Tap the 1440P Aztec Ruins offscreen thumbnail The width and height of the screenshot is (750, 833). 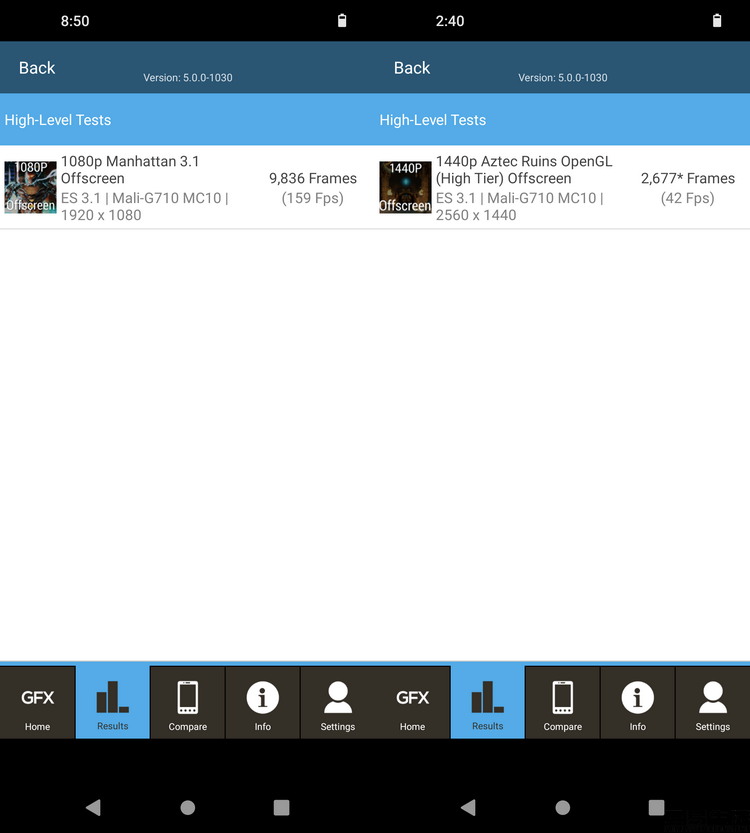pos(405,187)
